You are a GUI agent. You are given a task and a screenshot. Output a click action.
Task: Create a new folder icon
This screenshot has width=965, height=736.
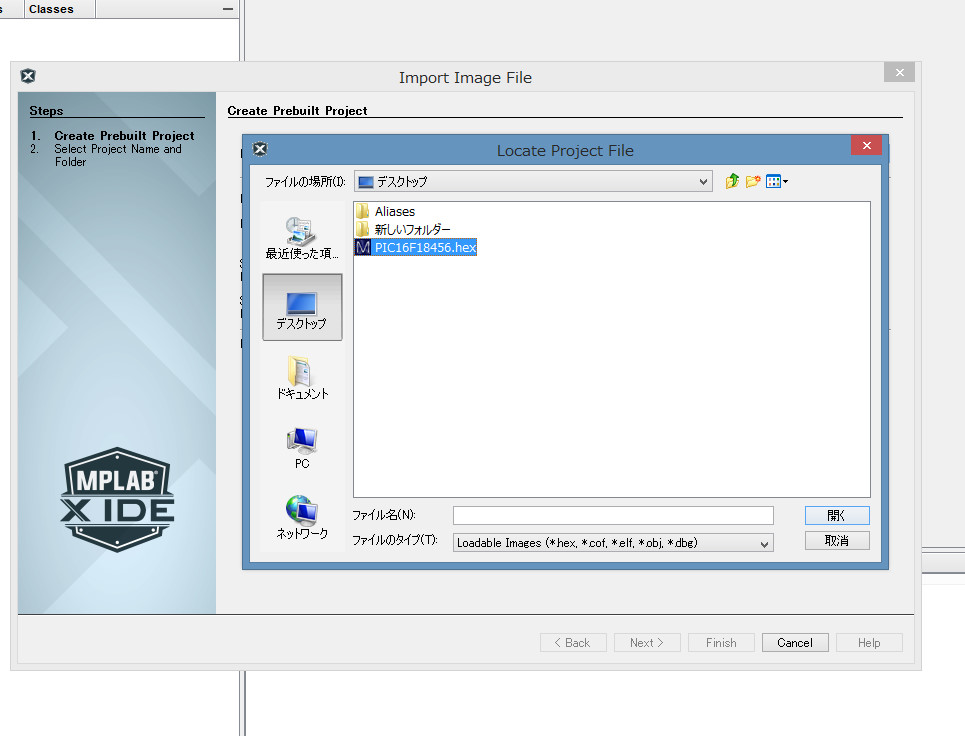point(753,182)
